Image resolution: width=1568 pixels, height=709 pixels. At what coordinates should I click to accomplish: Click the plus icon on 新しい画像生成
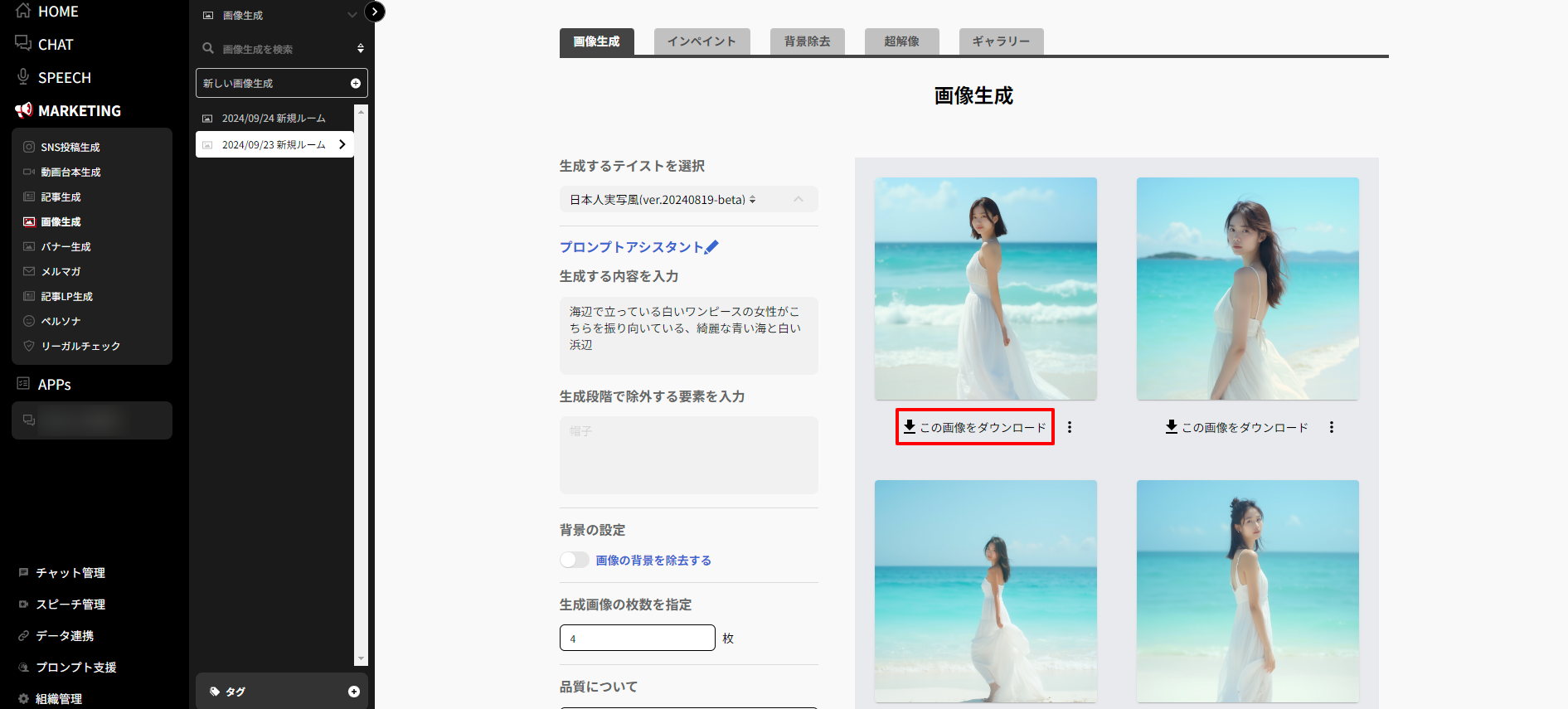point(355,84)
